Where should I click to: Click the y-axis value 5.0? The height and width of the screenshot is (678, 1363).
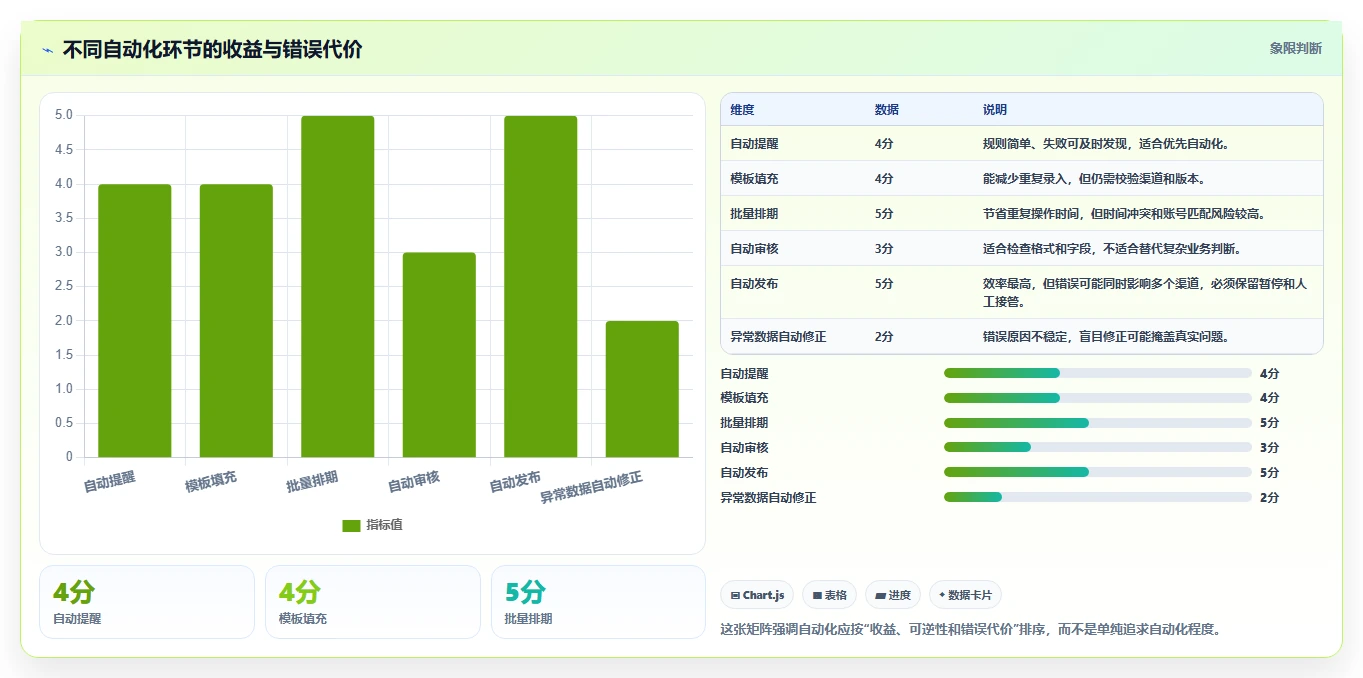tap(63, 115)
